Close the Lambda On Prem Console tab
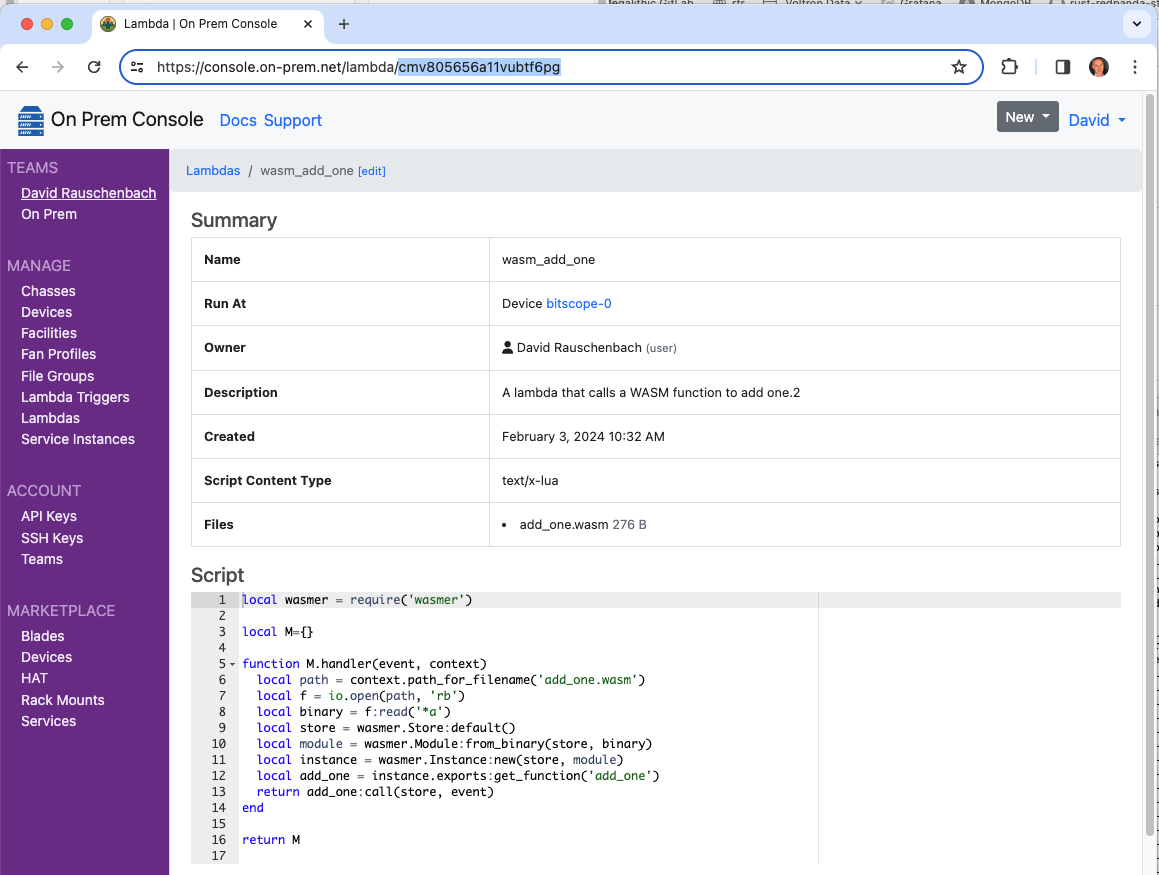 (x=308, y=24)
